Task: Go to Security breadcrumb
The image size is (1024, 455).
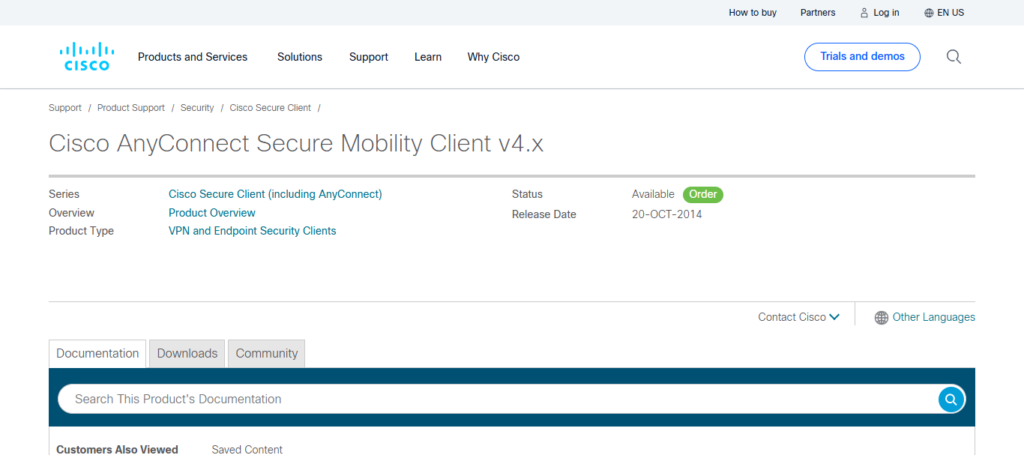Action: pos(197,108)
